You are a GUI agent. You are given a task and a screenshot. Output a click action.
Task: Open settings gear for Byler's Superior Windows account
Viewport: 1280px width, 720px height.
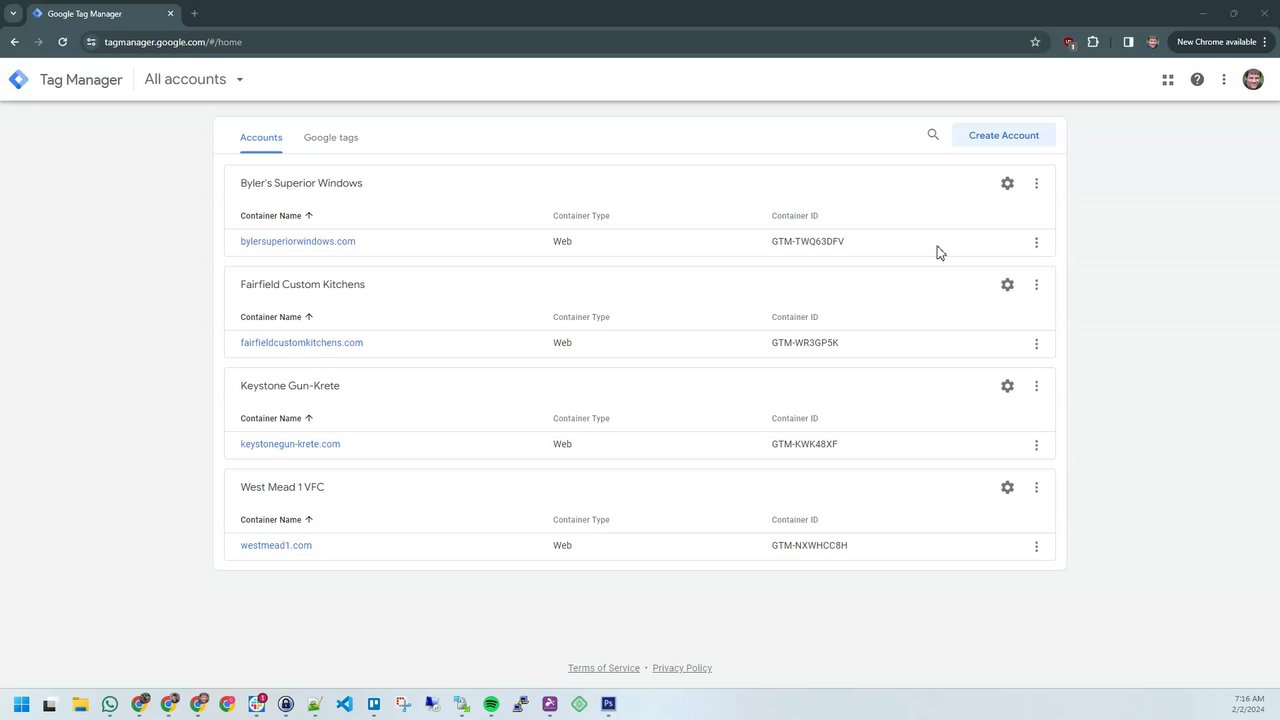[x=1007, y=183]
